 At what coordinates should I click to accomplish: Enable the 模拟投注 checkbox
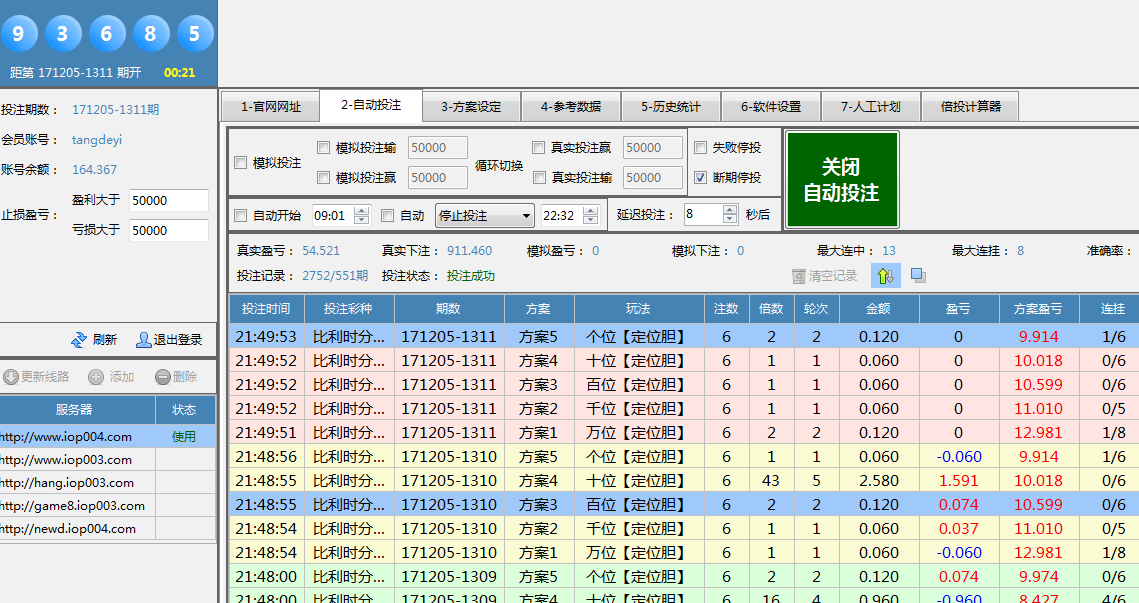[x=241, y=162]
